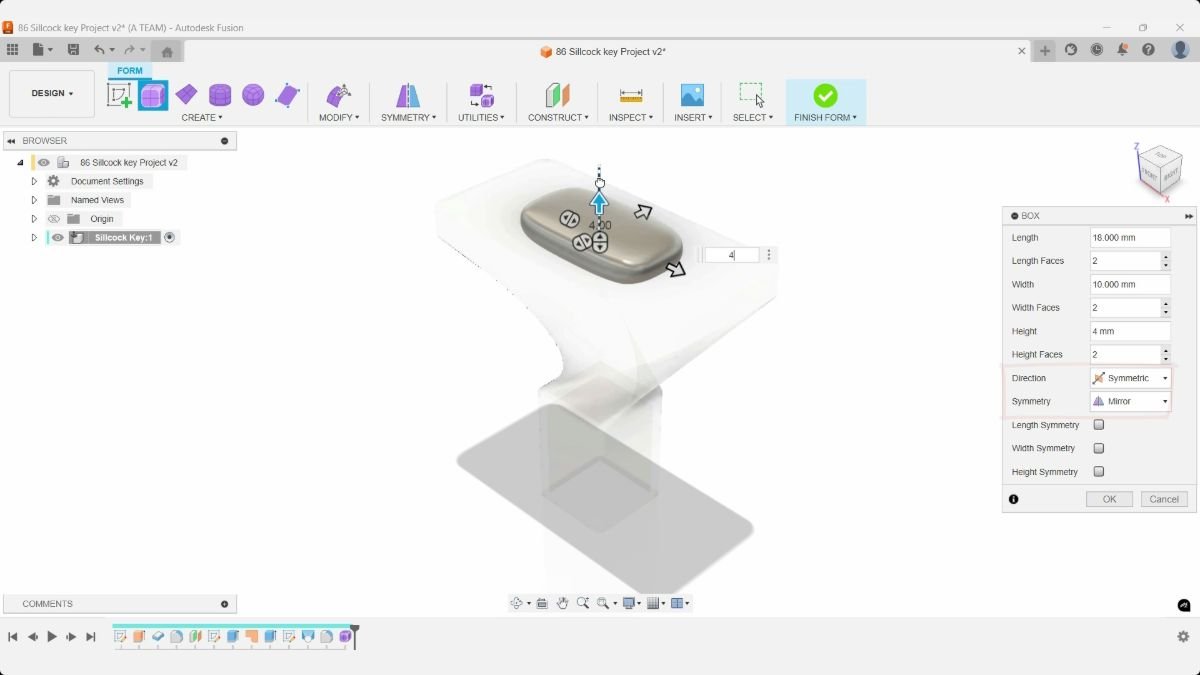Screen dimensions: 1200x675
Task: Expand the Document Settings node
Action: coord(34,181)
